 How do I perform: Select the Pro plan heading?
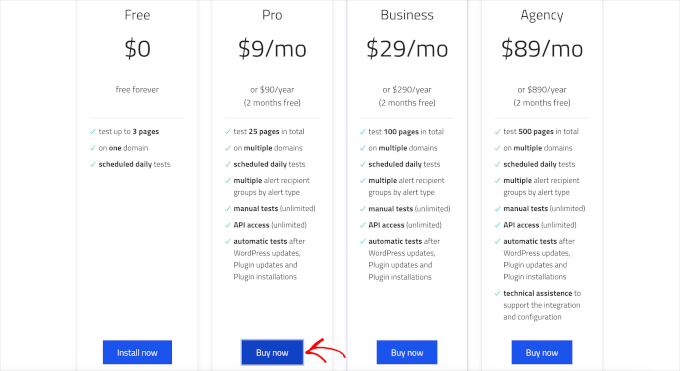[272, 15]
